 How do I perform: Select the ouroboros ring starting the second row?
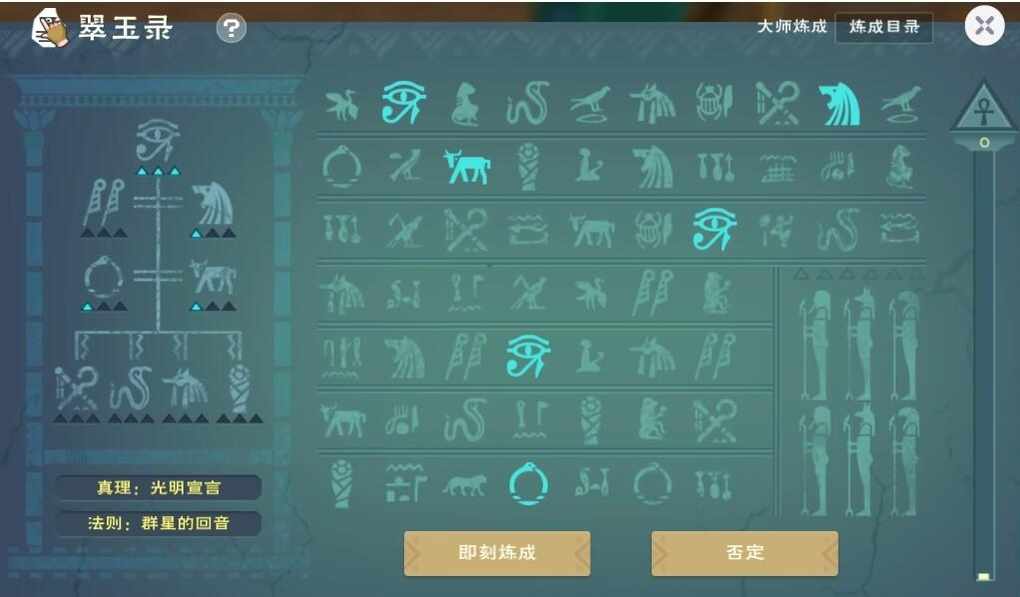tap(342, 166)
